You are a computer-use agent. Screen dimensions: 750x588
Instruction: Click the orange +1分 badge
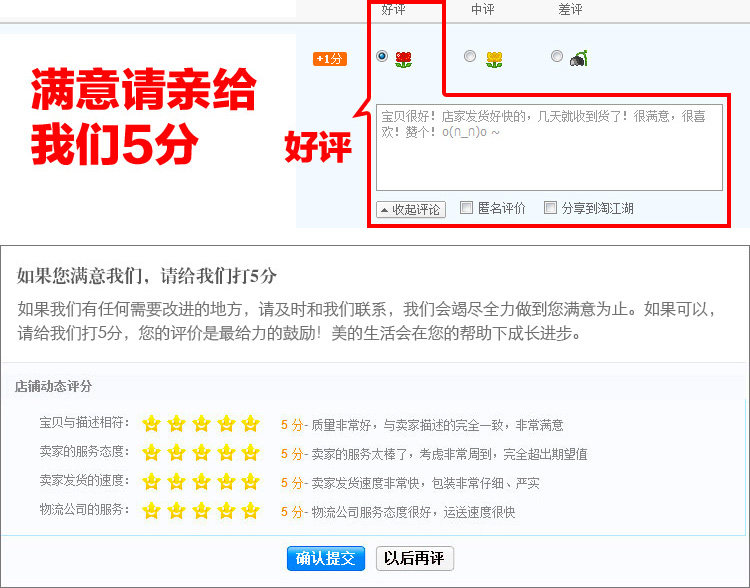[x=330, y=59]
